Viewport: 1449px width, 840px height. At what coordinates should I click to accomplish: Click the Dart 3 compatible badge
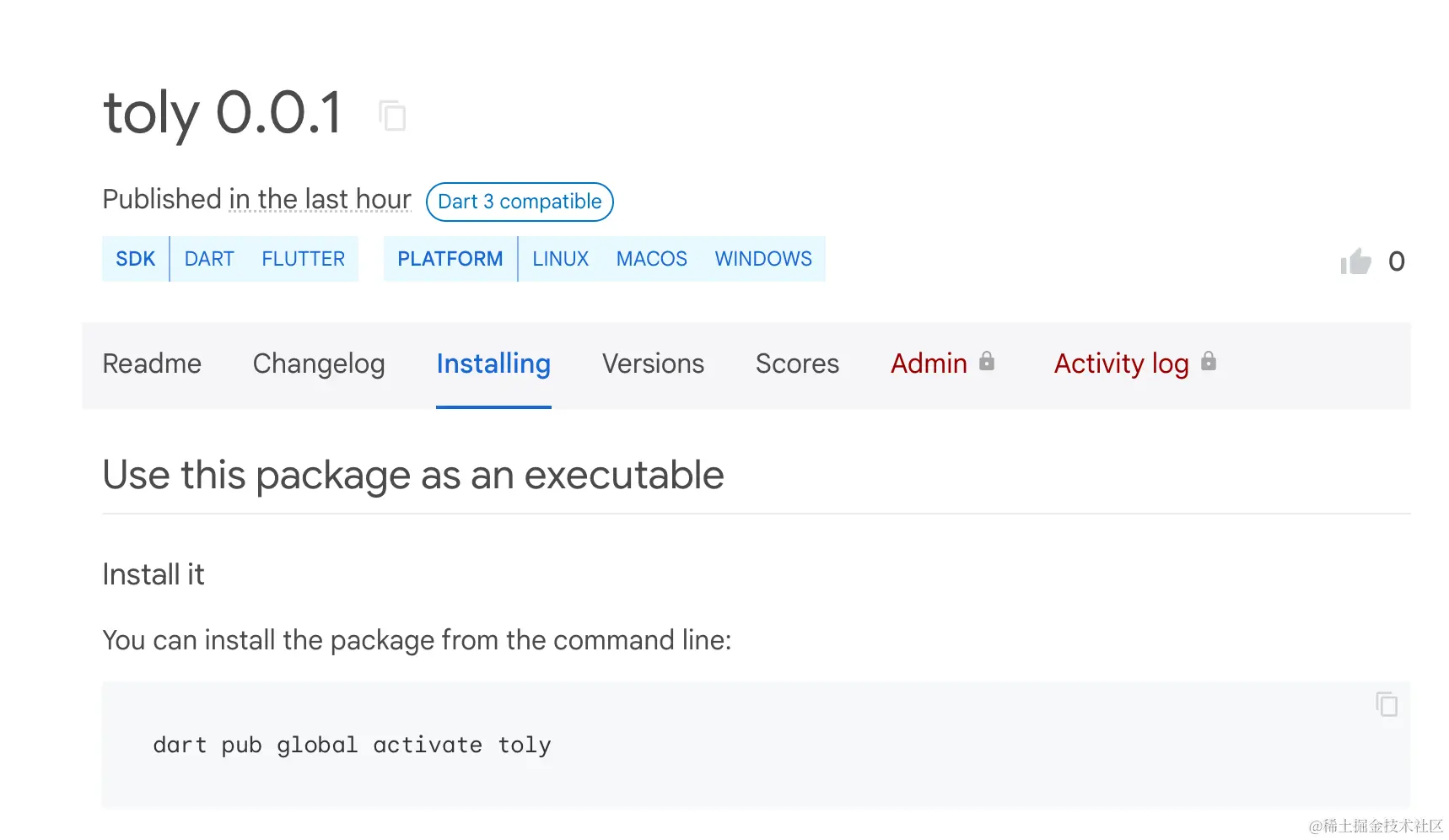[x=520, y=202]
